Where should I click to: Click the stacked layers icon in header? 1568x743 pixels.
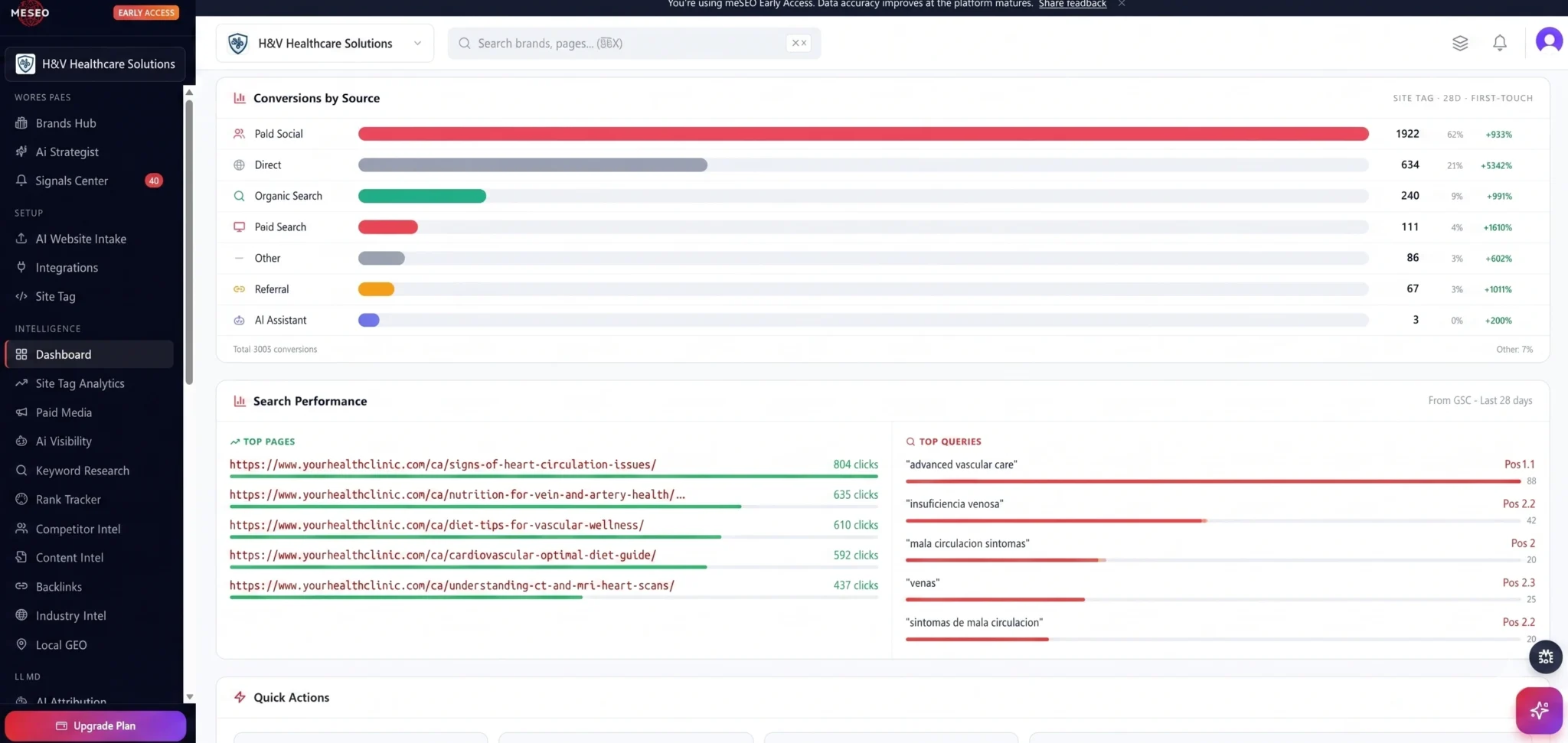click(x=1459, y=43)
